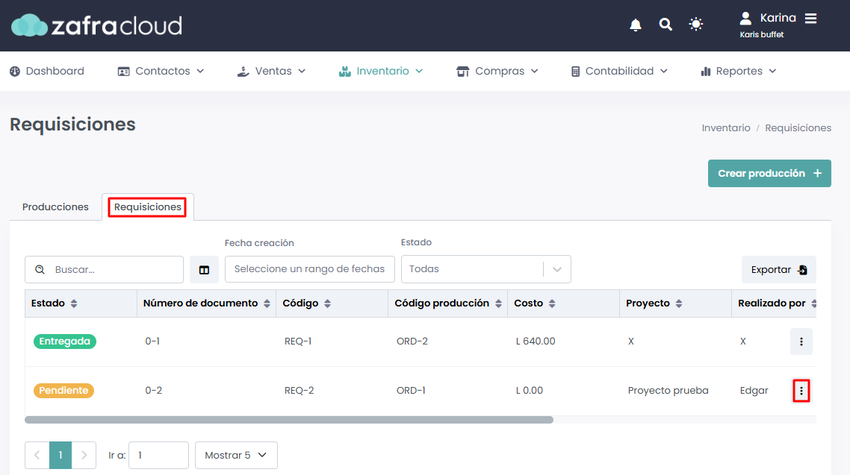Screen dimensions: 850x475
Task: Open the Reportes menu
Action: coord(738,71)
